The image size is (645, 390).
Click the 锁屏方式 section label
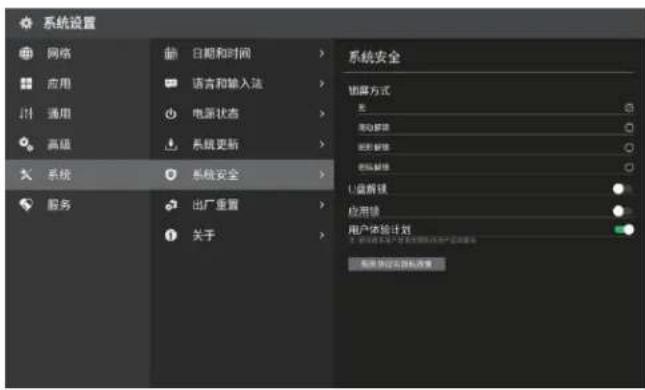tap(369, 91)
